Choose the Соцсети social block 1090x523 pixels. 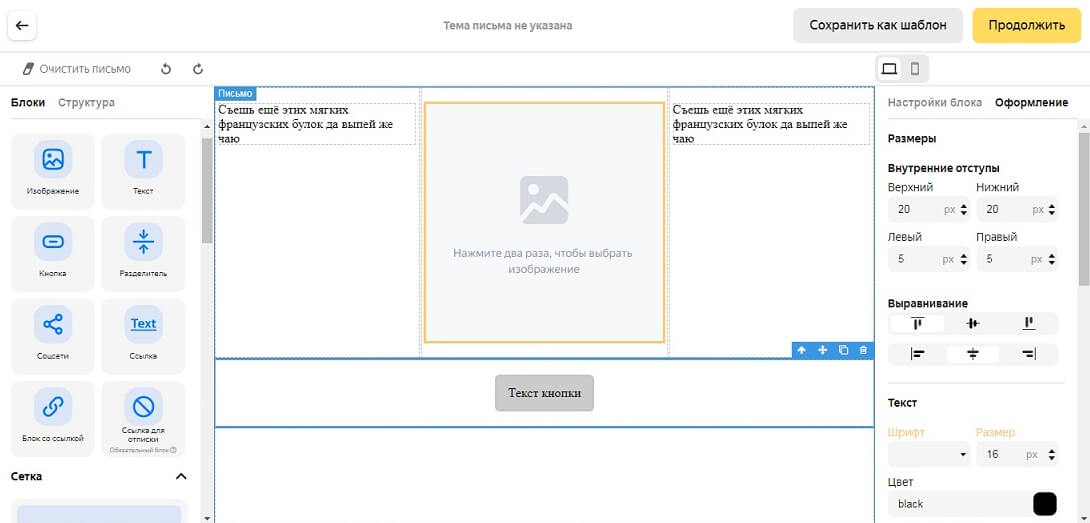click(x=53, y=335)
